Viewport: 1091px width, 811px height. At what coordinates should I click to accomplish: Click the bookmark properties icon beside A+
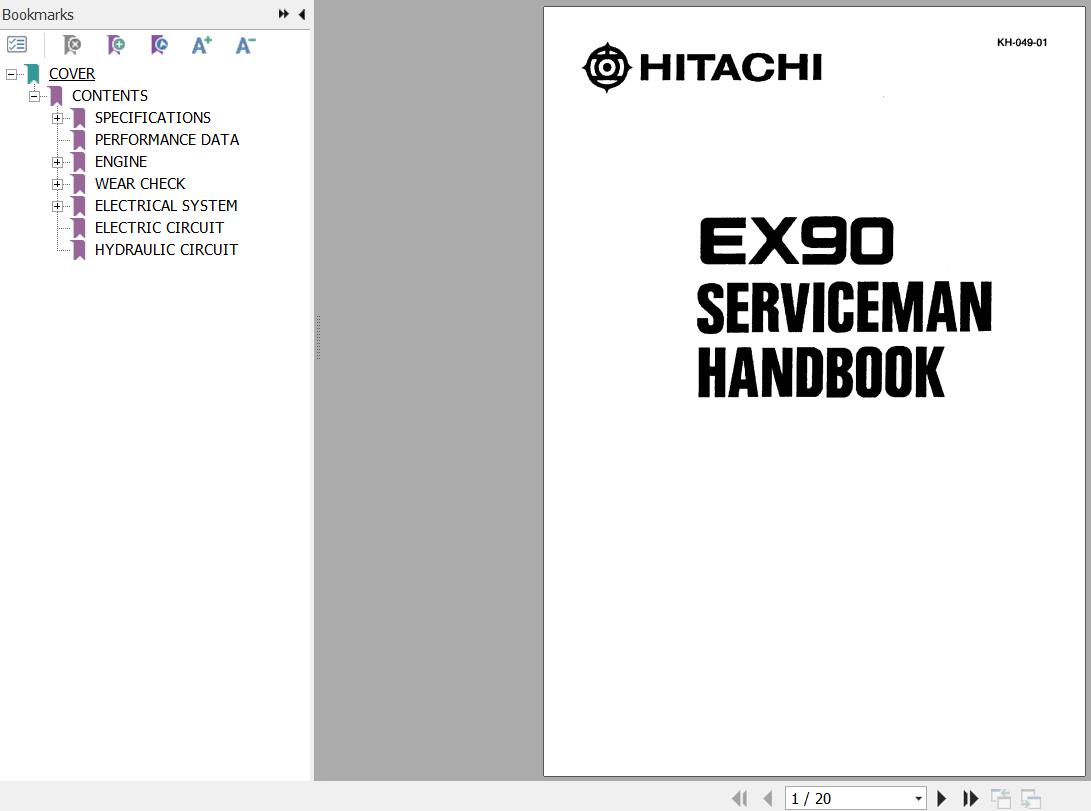[x=159, y=45]
